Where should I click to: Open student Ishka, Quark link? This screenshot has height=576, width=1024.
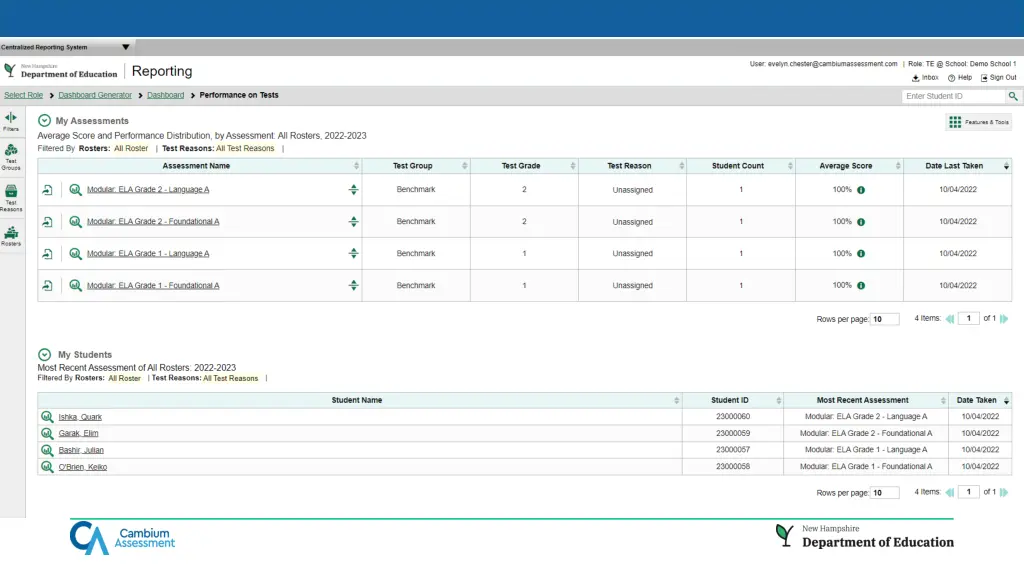80,417
